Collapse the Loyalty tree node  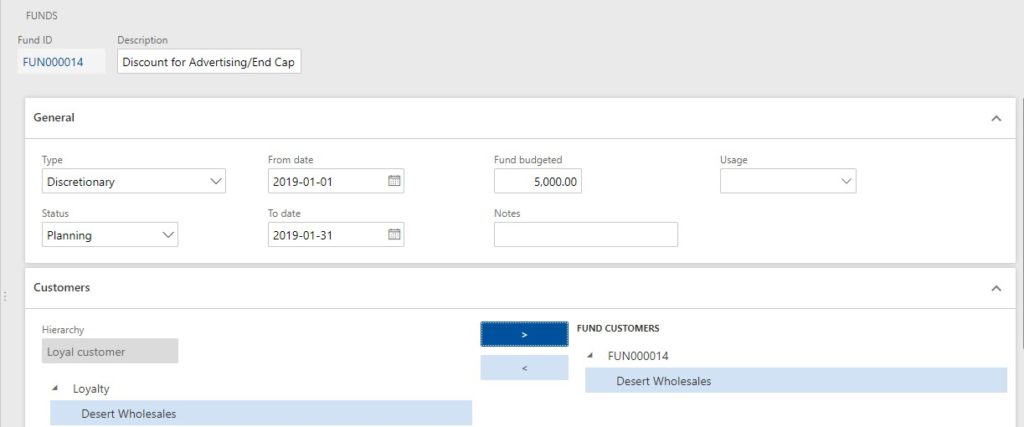coord(57,388)
